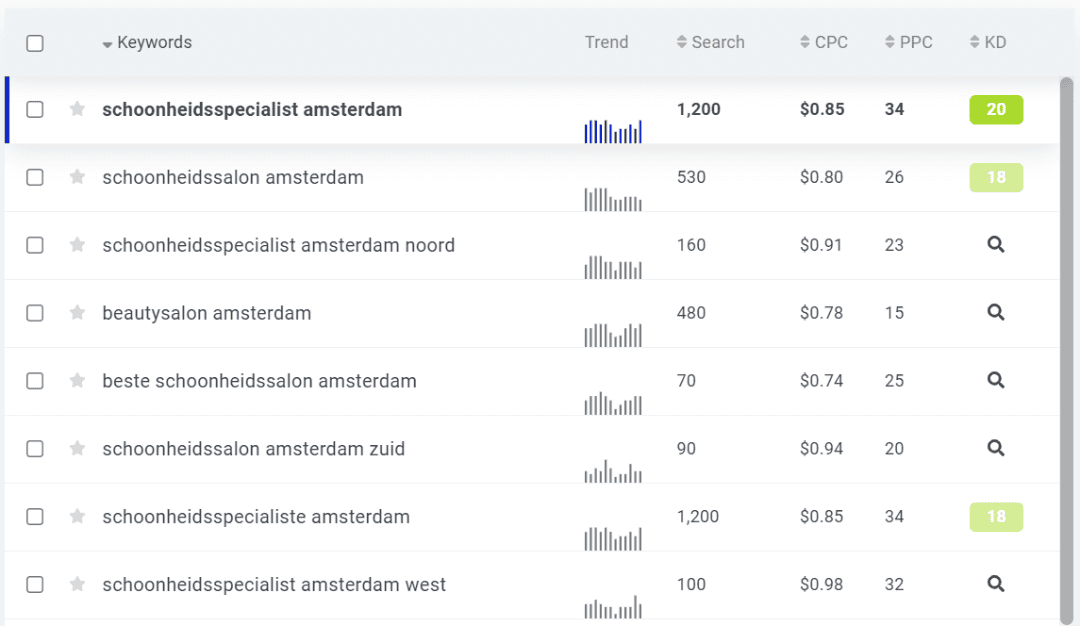The width and height of the screenshot is (1080, 626).
Task: Tick checkbox for schoonheidsspecialist amsterdam noord
Action: (35, 245)
